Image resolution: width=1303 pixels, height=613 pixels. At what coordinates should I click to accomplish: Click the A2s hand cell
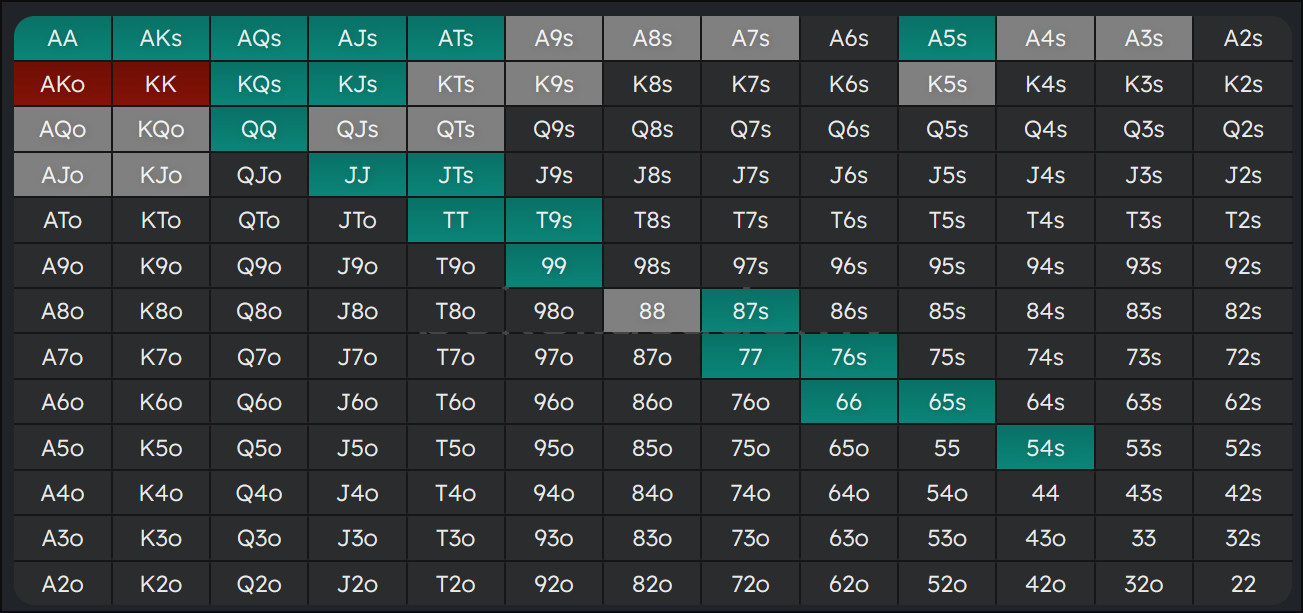click(1242, 39)
